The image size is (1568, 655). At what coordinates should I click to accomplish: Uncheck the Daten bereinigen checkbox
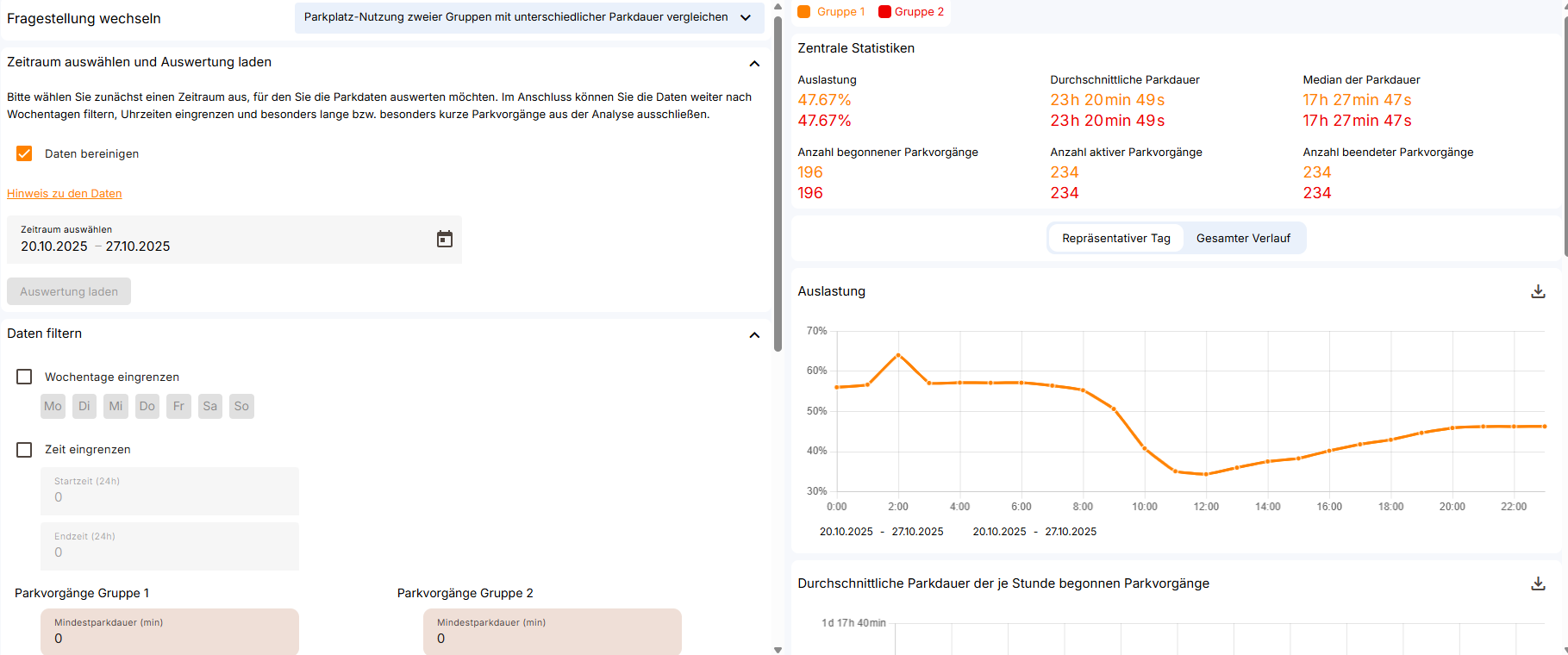24,153
